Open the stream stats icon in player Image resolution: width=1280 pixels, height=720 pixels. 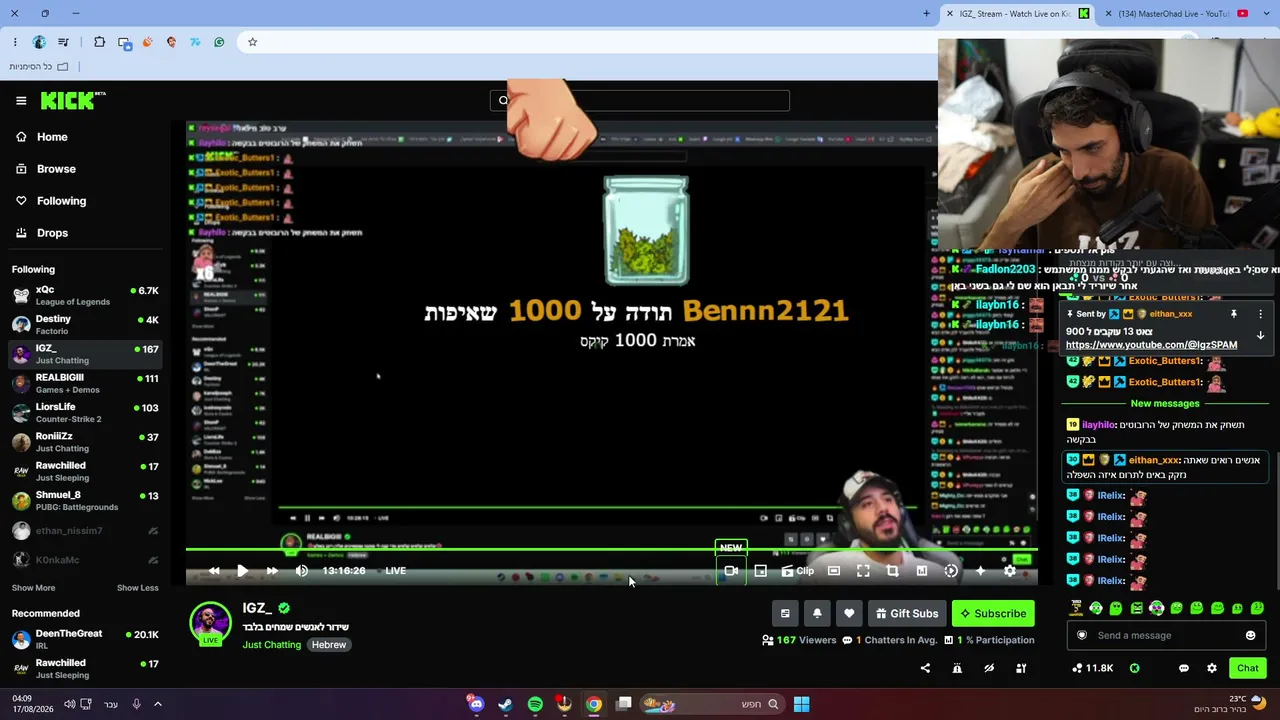(922, 571)
